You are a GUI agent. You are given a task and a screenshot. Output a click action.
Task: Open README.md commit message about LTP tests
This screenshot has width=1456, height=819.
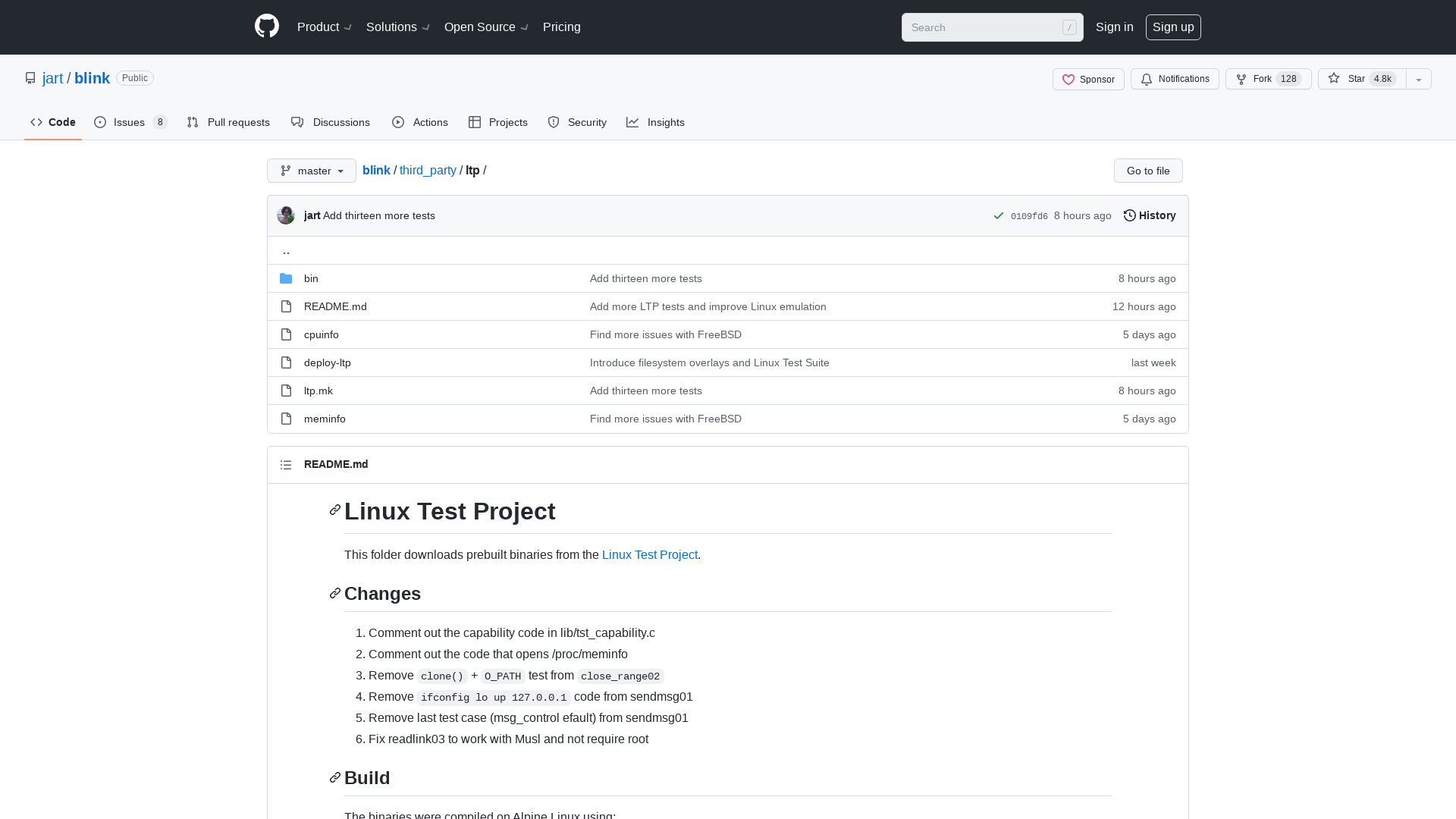708,306
